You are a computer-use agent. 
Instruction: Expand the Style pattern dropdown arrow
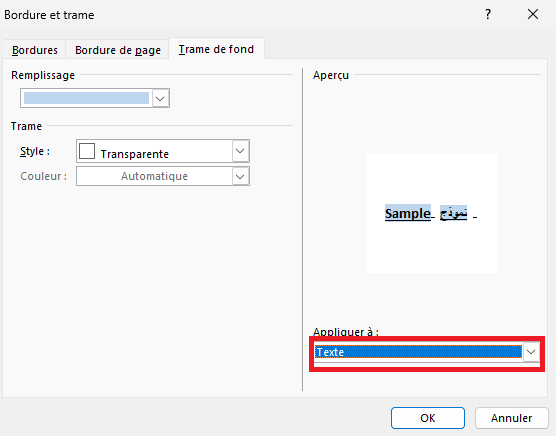240,151
